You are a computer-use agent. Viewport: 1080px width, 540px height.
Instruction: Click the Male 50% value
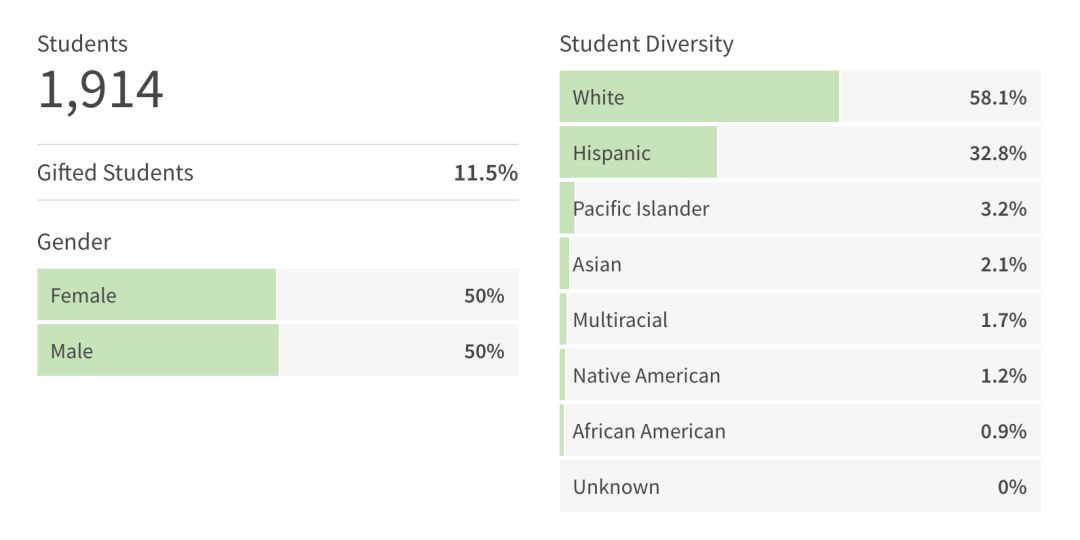(484, 352)
